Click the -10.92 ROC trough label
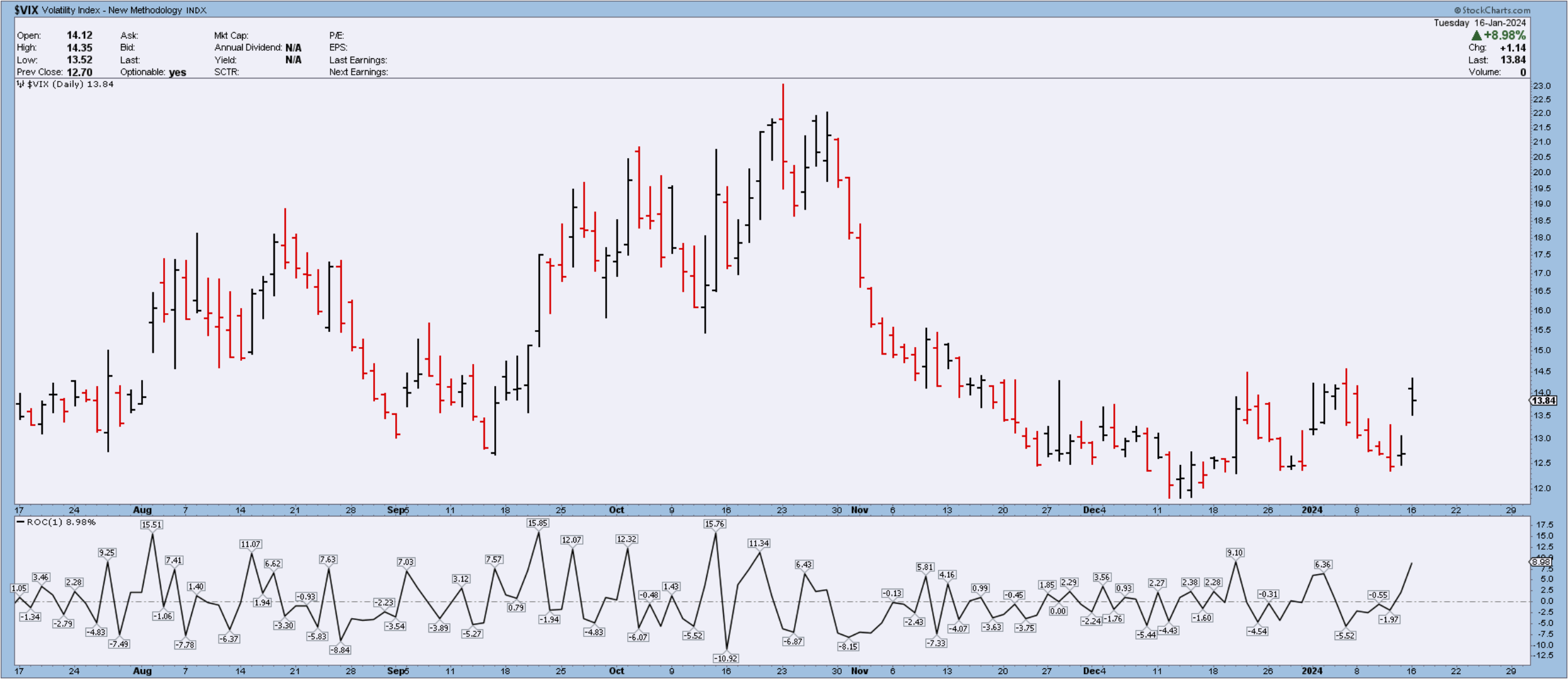Viewport: 1568px width, 679px height. tap(726, 658)
